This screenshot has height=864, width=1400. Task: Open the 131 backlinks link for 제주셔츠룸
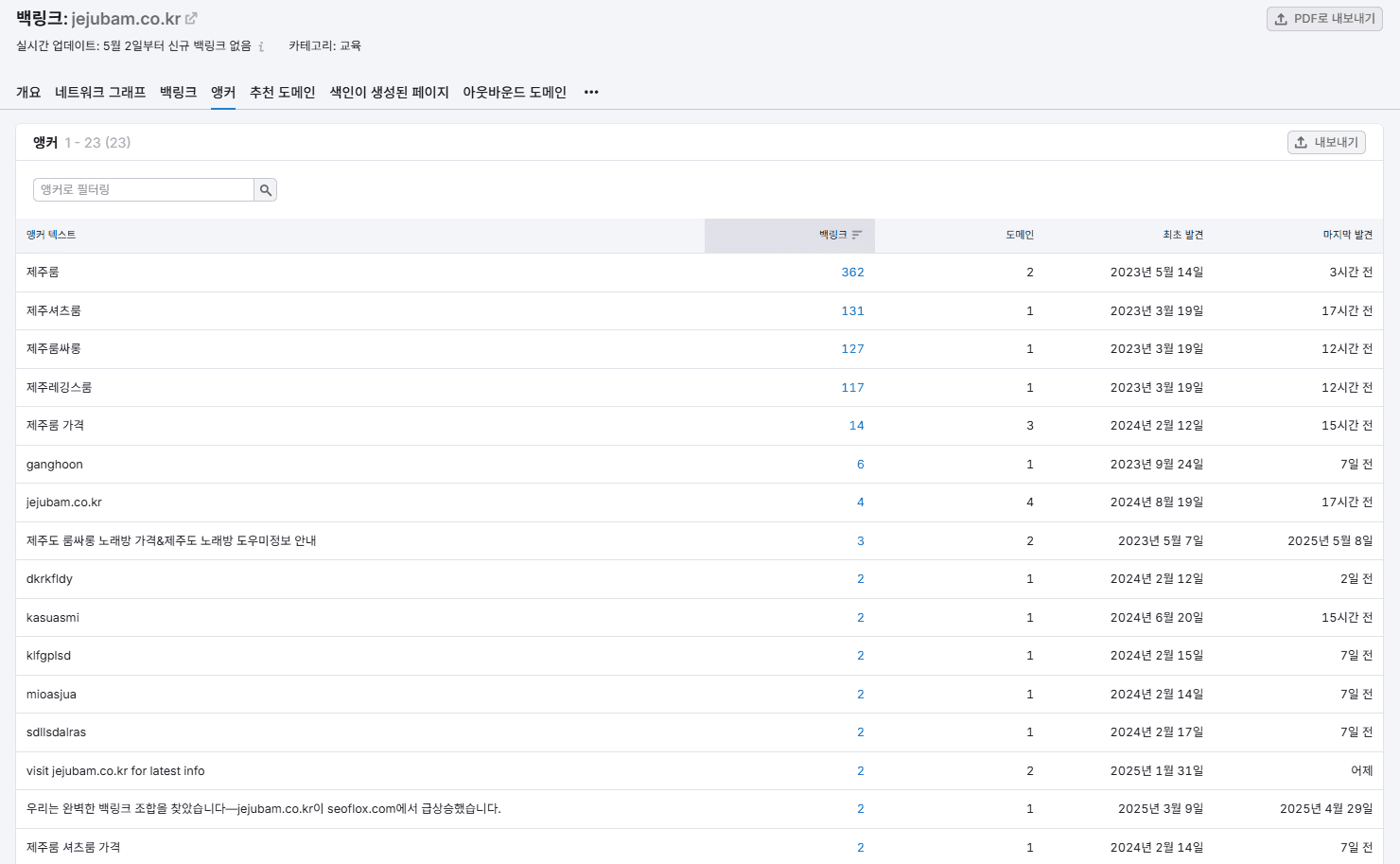853,311
